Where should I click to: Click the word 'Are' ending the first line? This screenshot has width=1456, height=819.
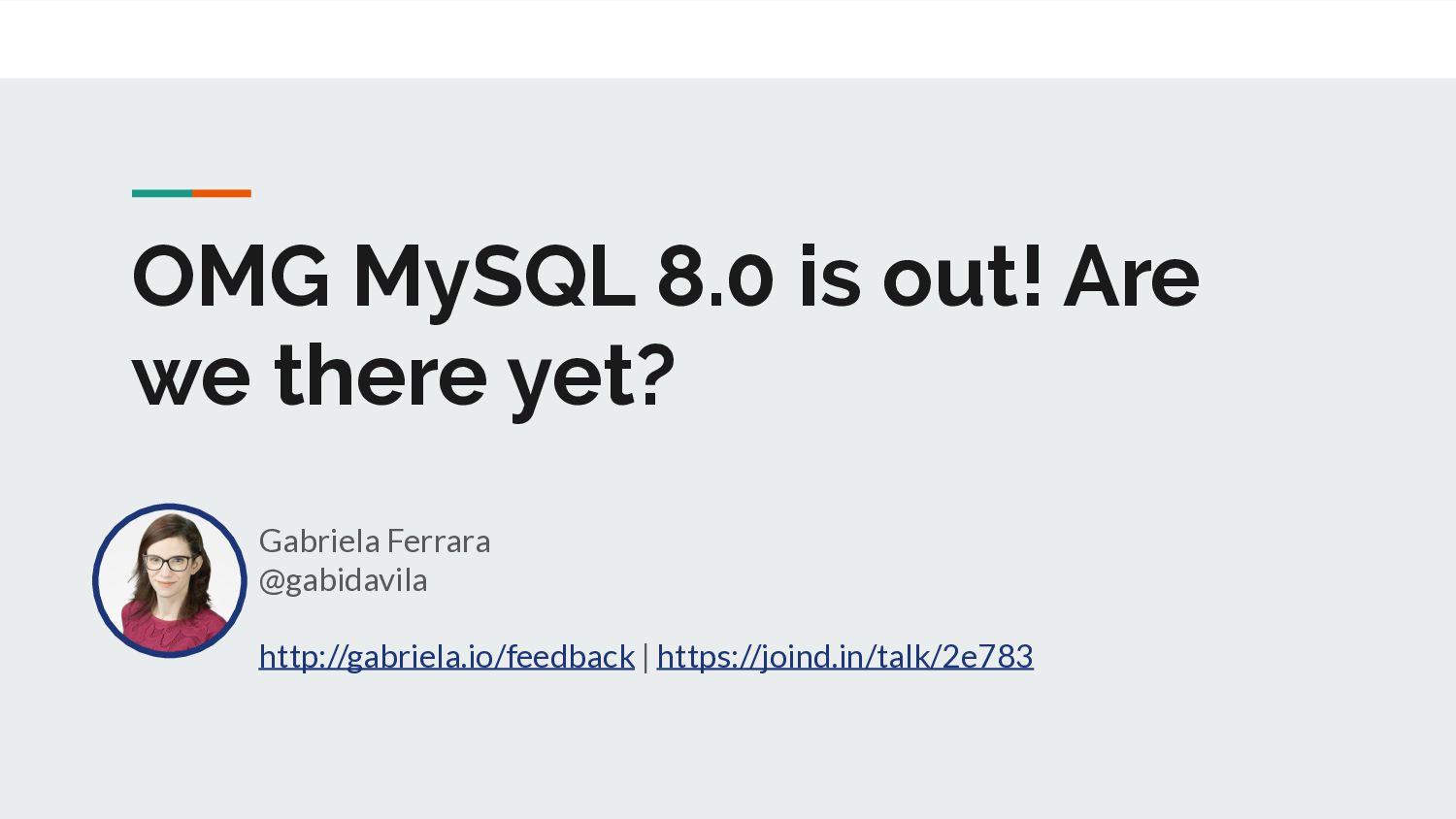(x=1132, y=277)
